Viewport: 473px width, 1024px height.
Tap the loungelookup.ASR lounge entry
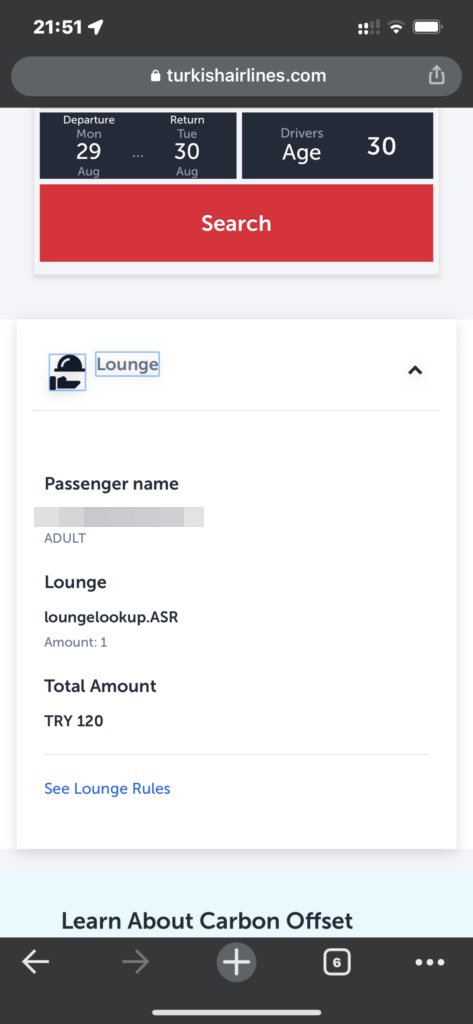point(111,616)
